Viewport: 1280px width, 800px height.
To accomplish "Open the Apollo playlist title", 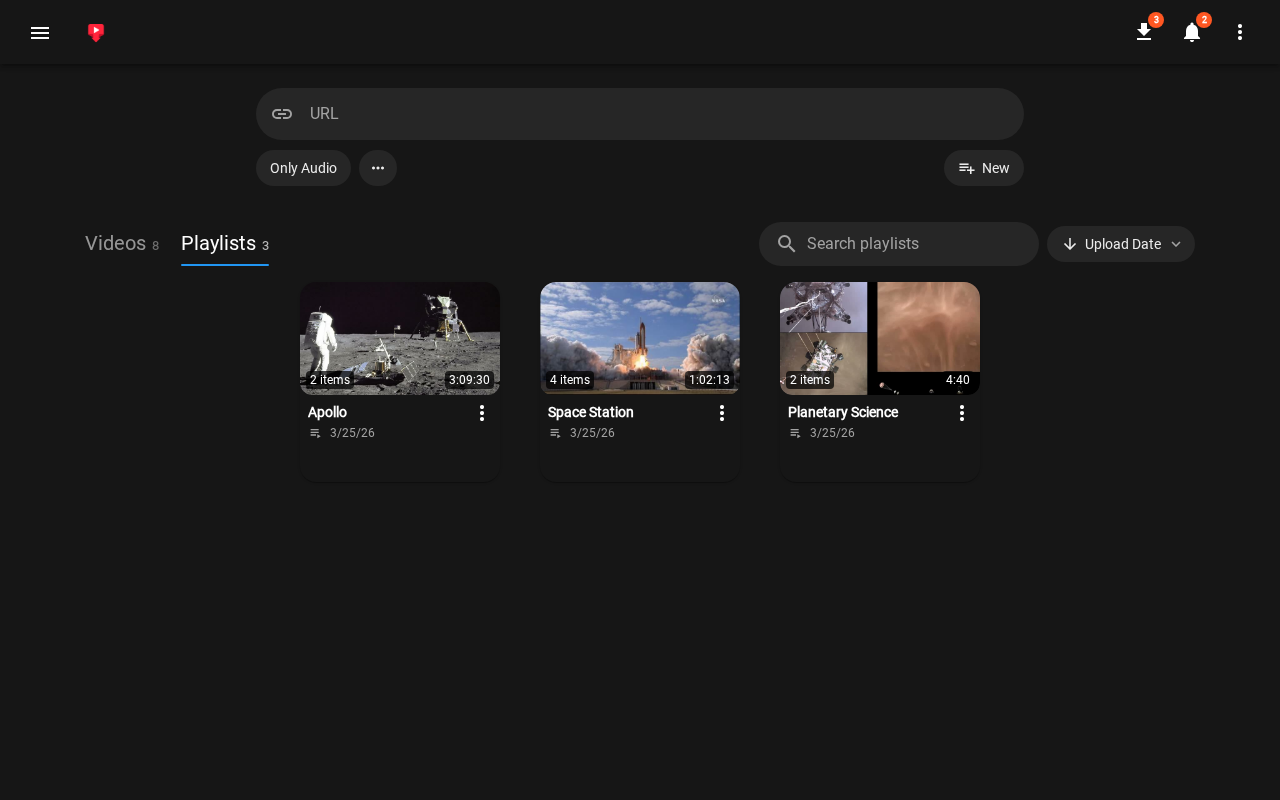I will tap(327, 412).
